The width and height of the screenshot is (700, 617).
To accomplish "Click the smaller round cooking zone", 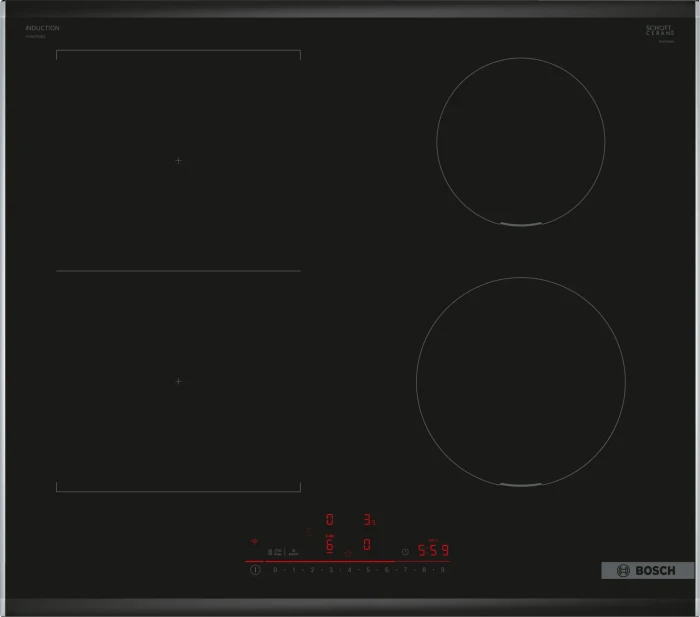I will (521, 142).
